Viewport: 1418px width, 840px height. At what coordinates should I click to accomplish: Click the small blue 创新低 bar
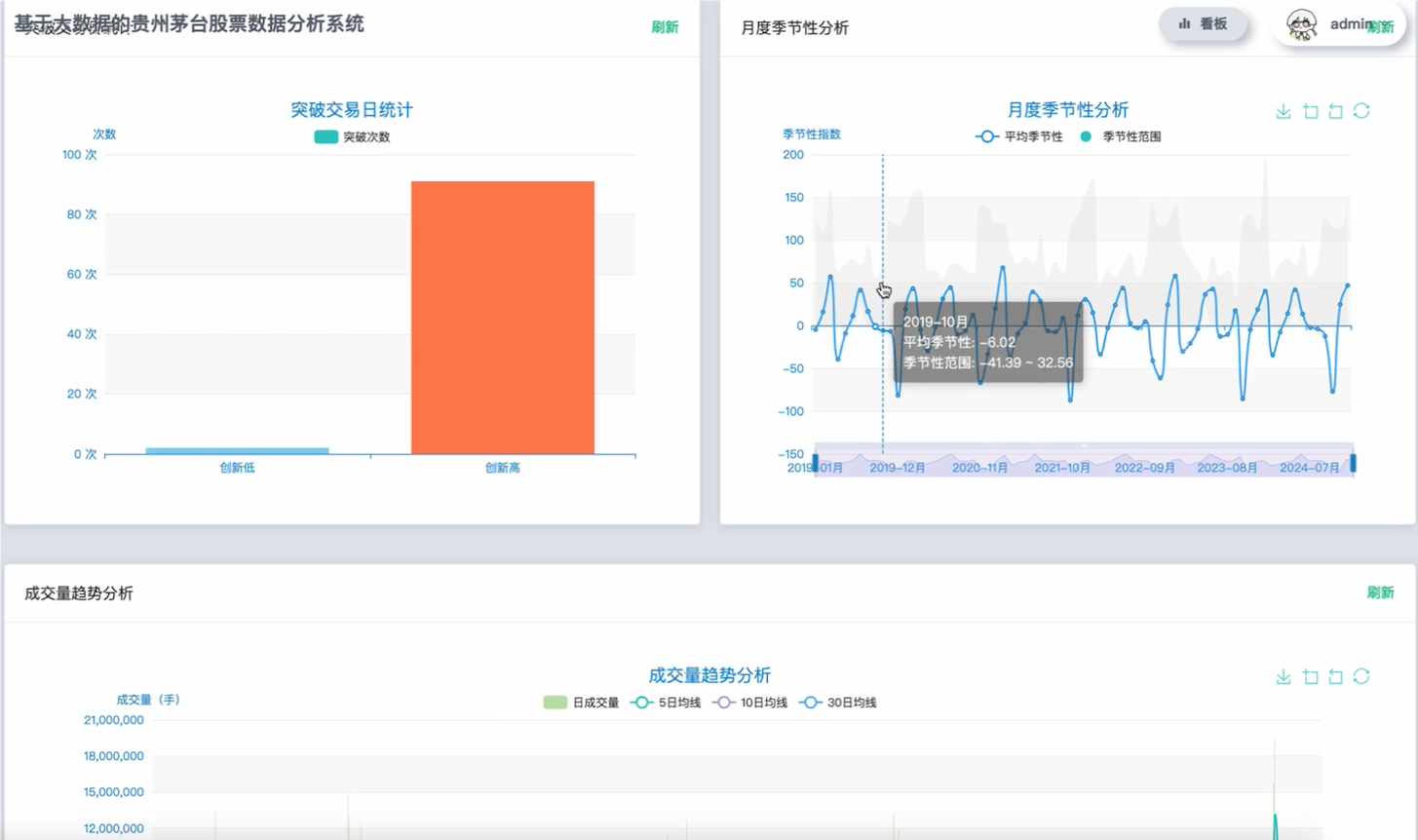pyautogui.click(x=237, y=451)
